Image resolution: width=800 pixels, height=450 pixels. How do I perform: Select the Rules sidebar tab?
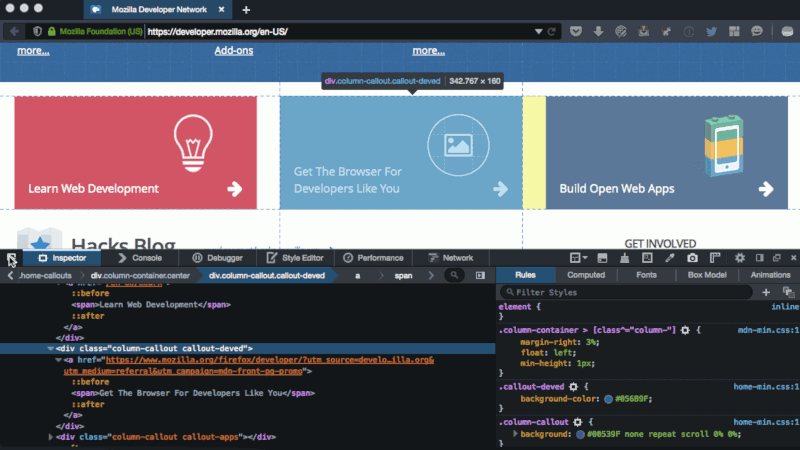pos(525,275)
